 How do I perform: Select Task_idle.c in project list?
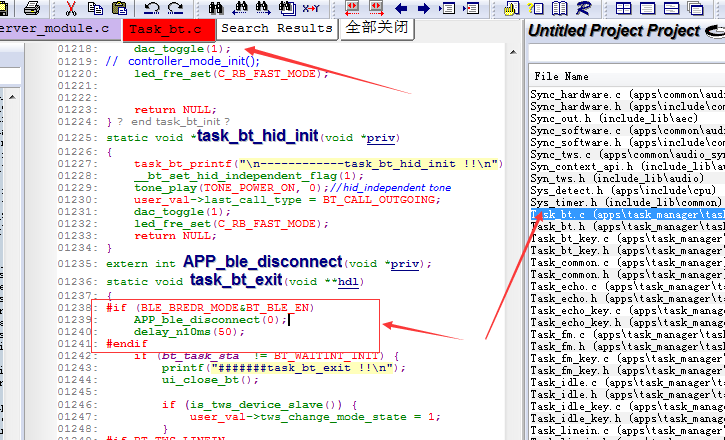point(627,383)
